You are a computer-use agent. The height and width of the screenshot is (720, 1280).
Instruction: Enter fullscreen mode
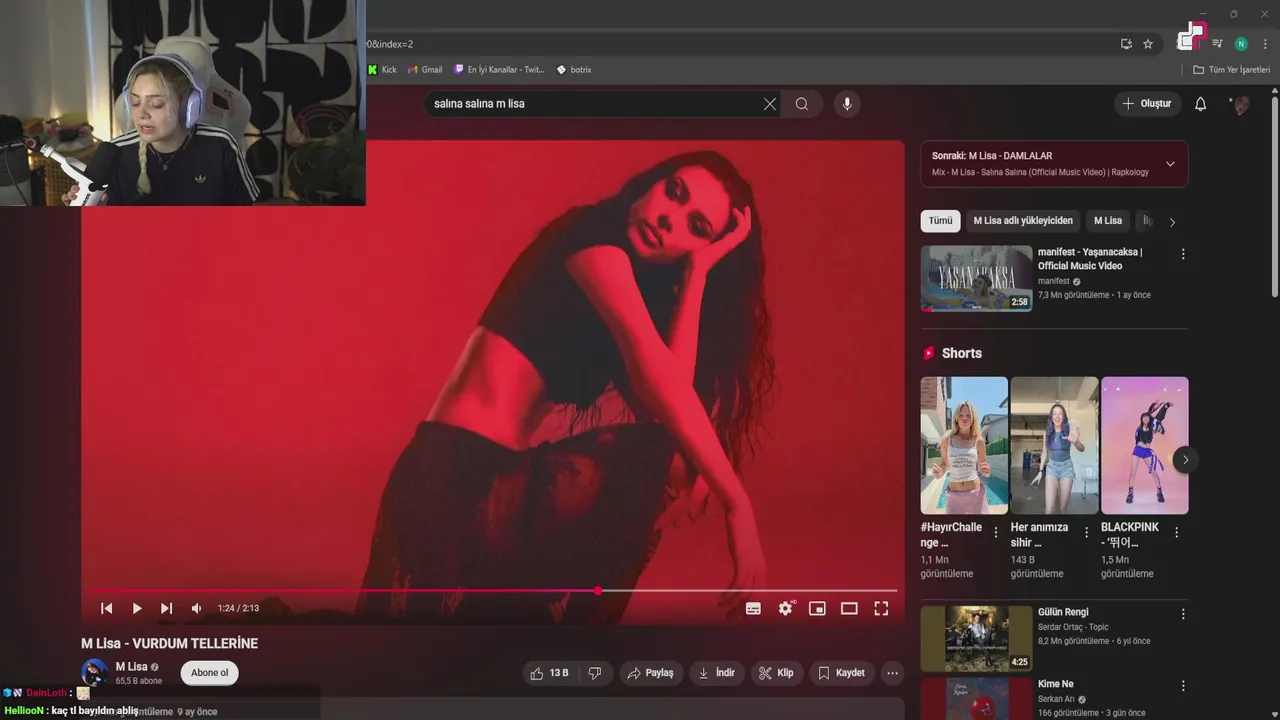[881, 608]
